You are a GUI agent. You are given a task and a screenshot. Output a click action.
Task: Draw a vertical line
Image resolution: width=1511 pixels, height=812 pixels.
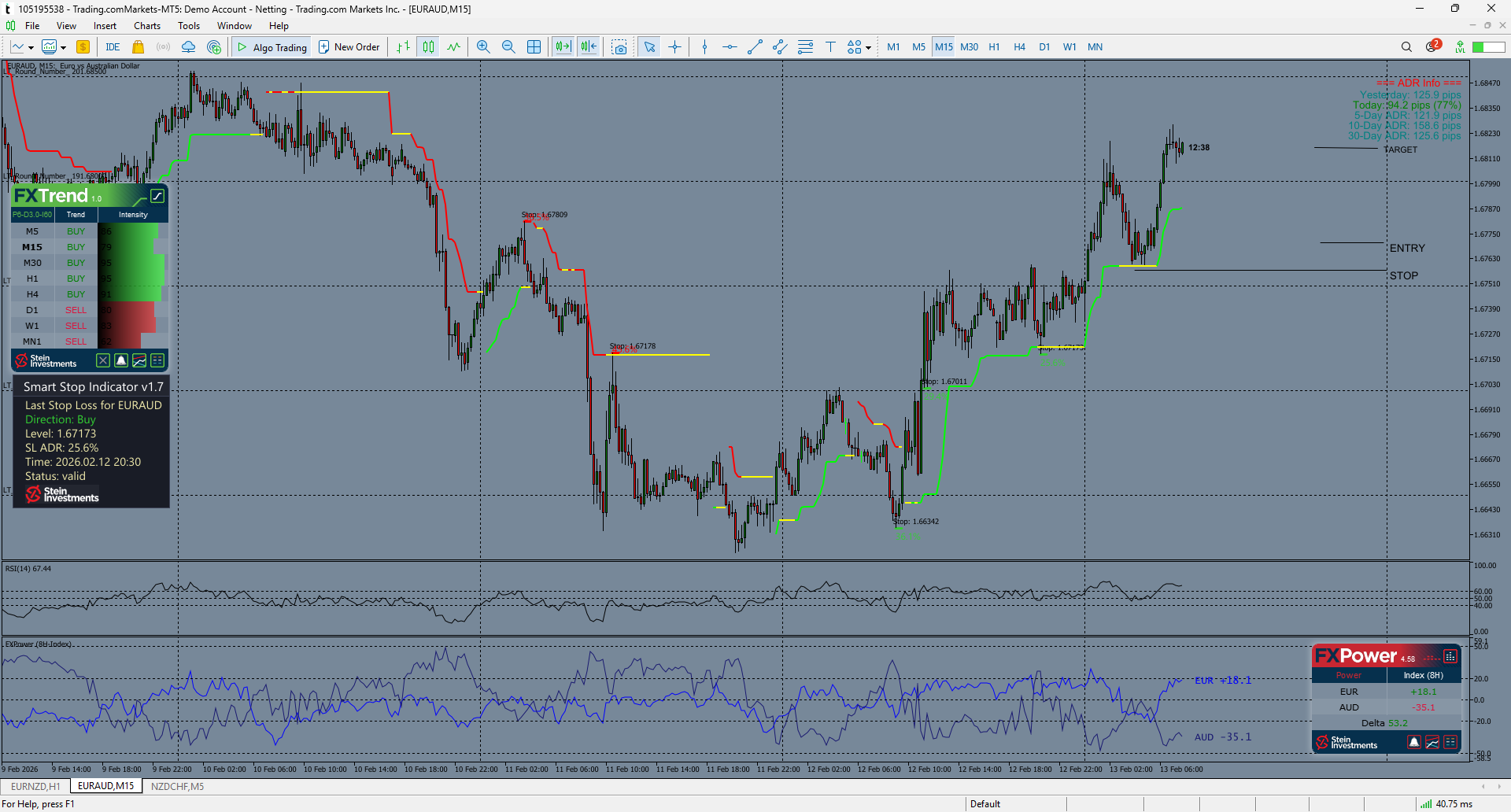(704, 47)
